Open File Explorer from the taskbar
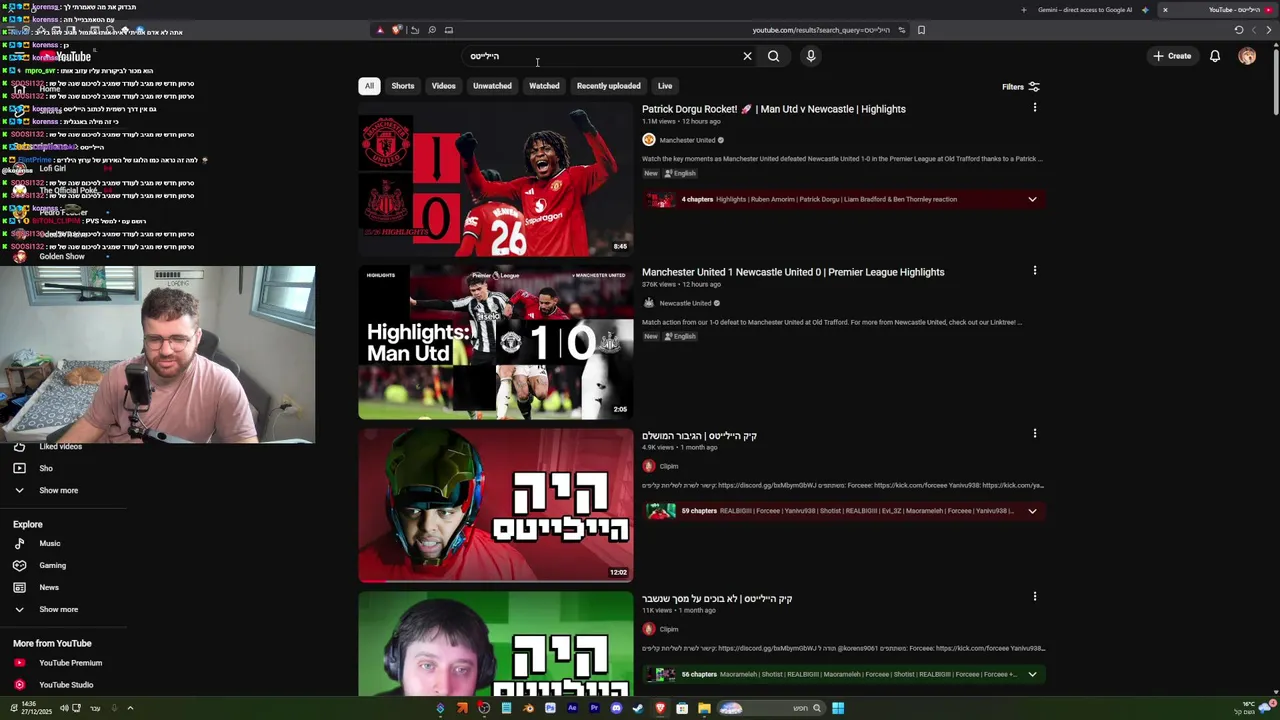The image size is (1280, 720). 704,709
